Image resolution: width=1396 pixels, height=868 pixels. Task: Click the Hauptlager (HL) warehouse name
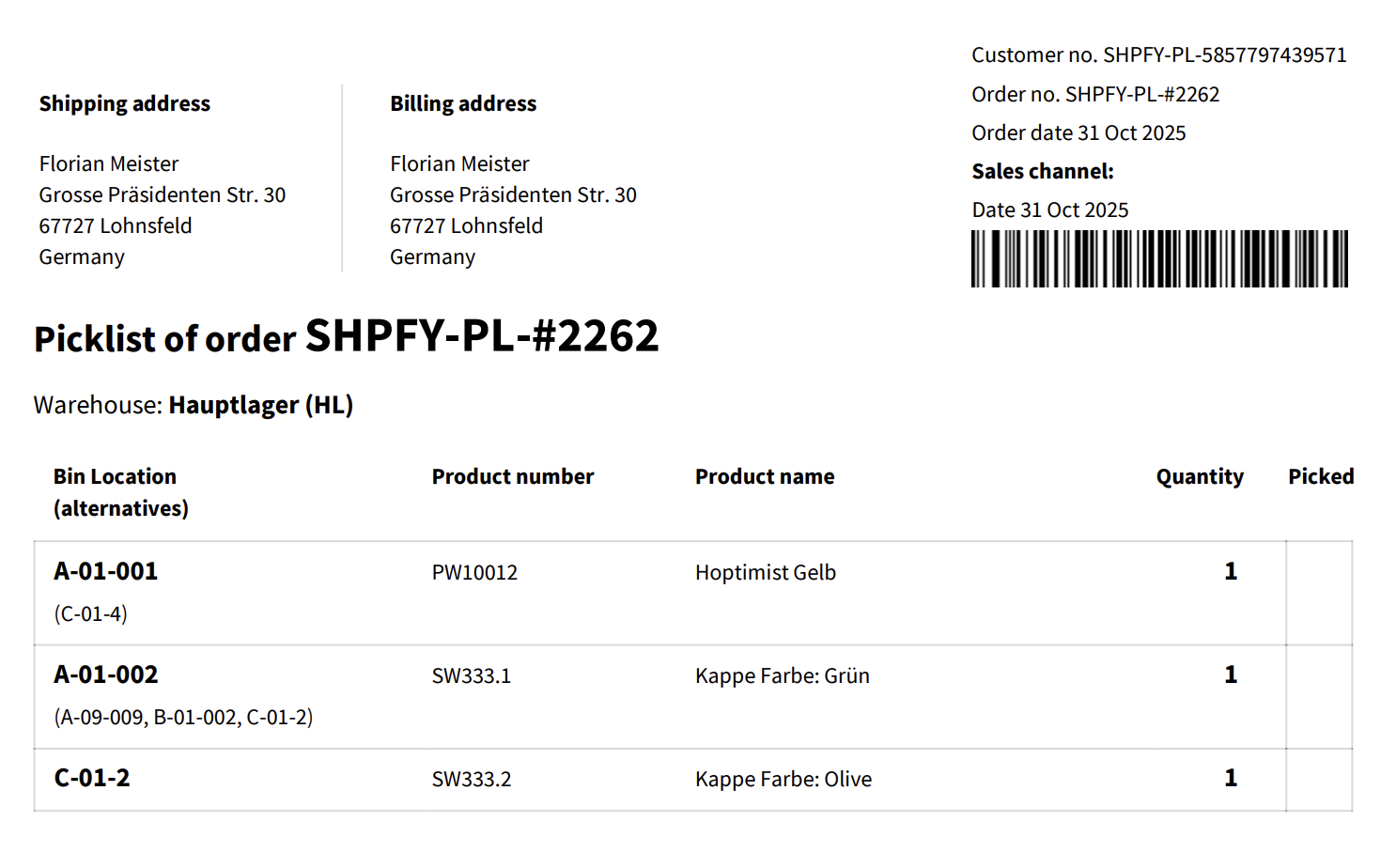pyautogui.click(x=261, y=405)
